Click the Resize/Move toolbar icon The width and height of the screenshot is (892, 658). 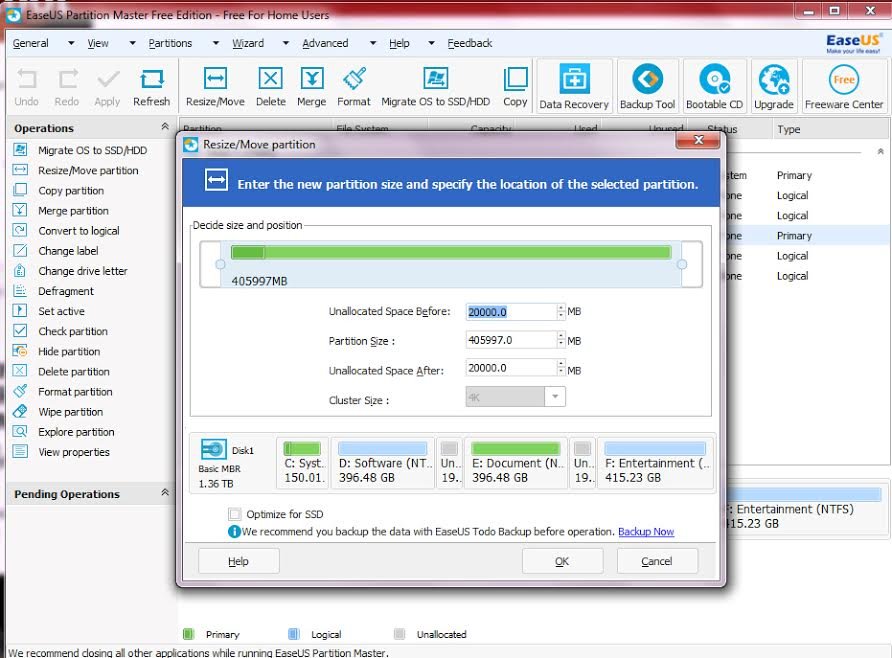click(x=215, y=78)
